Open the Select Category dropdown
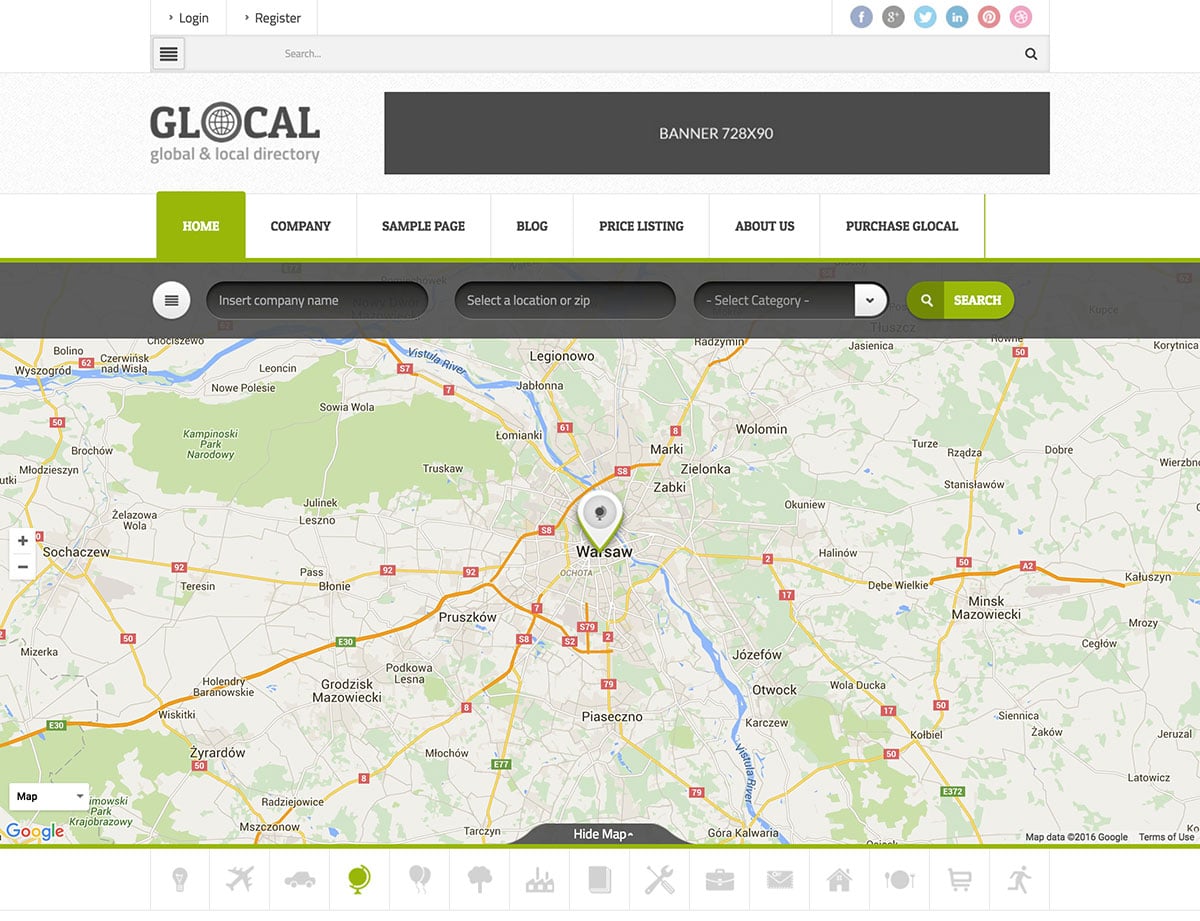The width and height of the screenshot is (1200, 921). (x=790, y=300)
